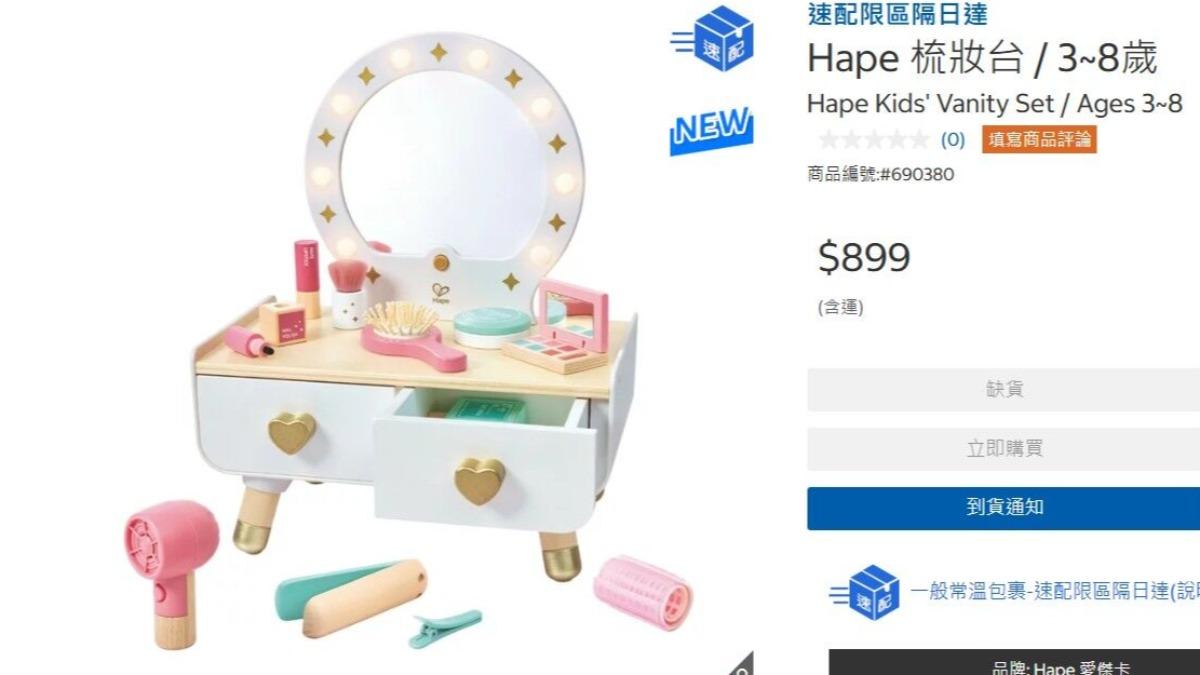
Task: Open the (0) reviews count link
Action: (x=953, y=140)
